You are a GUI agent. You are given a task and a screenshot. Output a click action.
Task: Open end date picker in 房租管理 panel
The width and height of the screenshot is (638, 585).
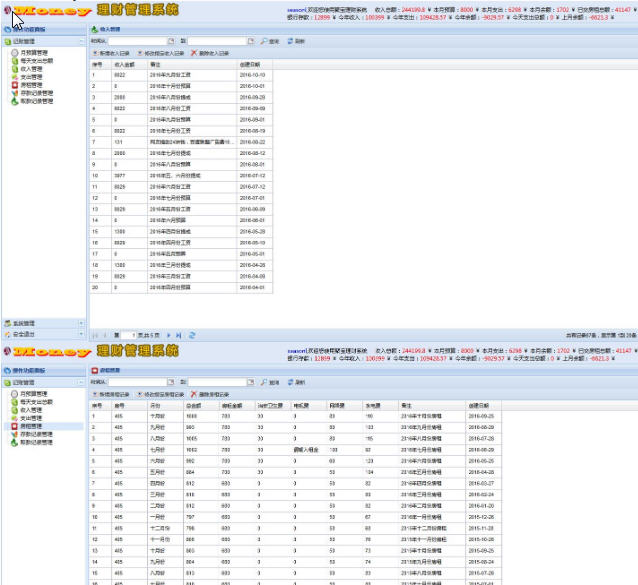coord(250,382)
